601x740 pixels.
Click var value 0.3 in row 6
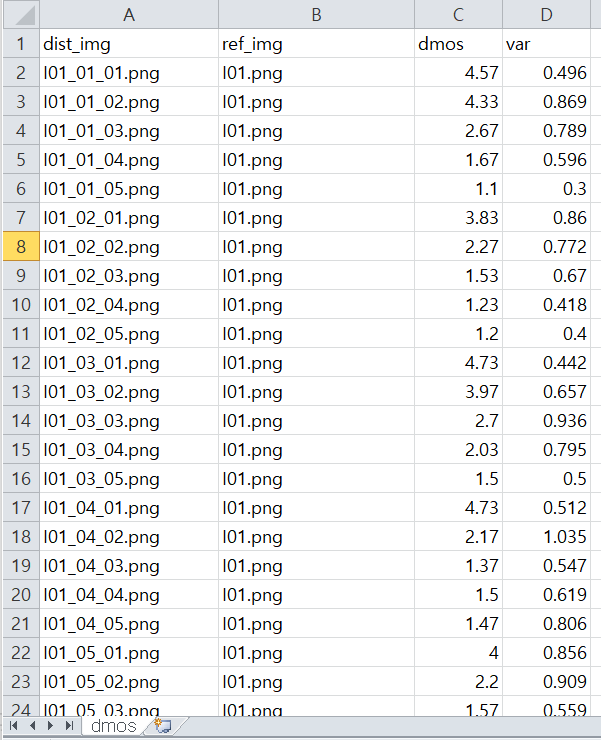point(546,189)
